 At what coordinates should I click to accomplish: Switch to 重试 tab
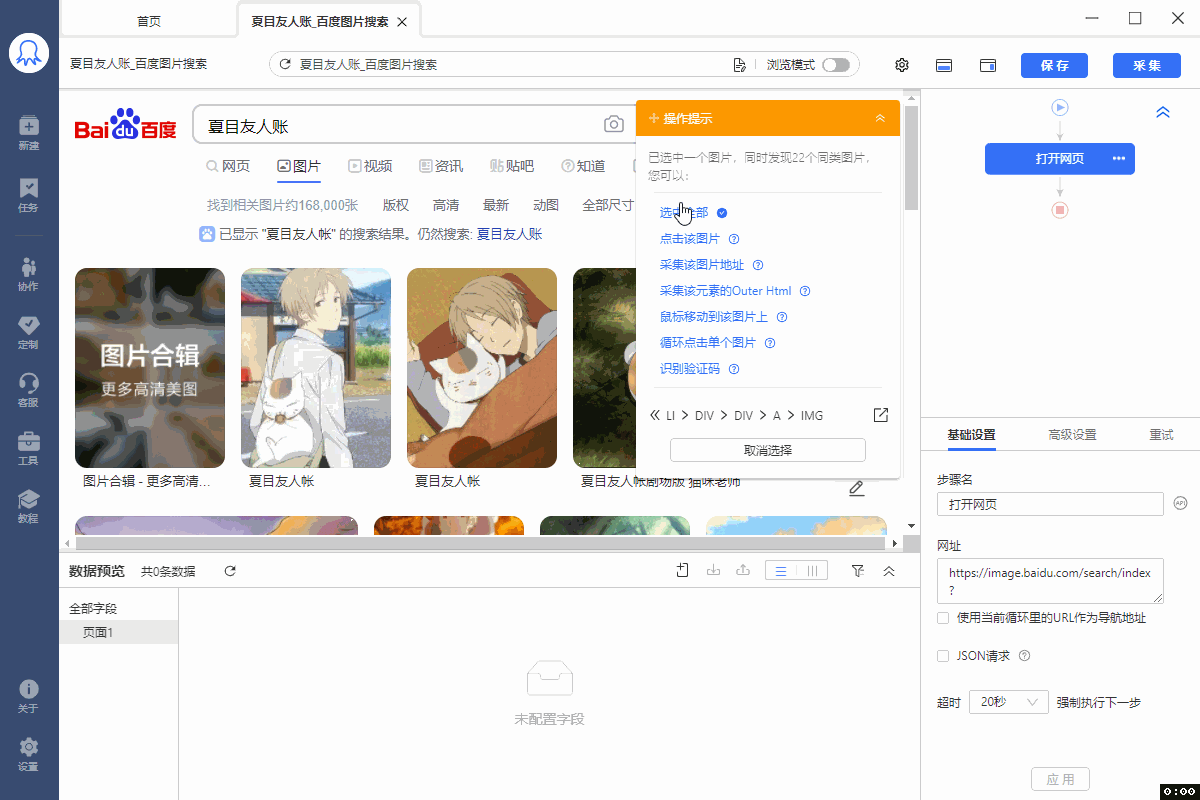pyautogui.click(x=1161, y=435)
